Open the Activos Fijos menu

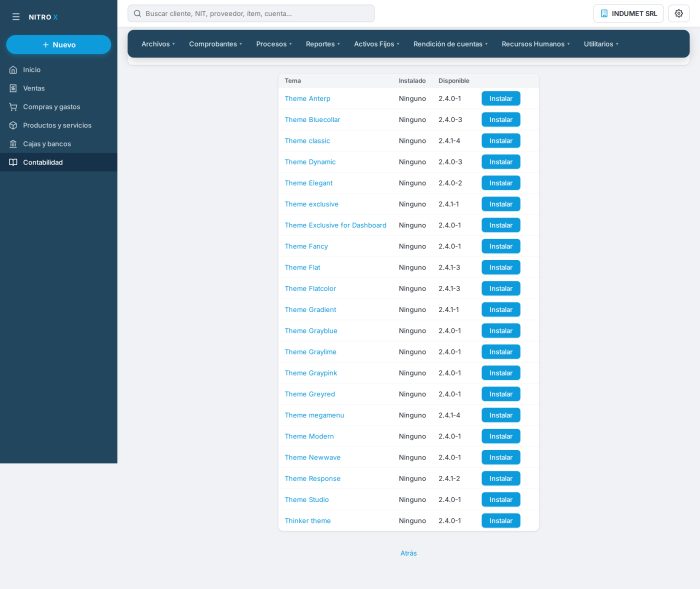coord(376,44)
